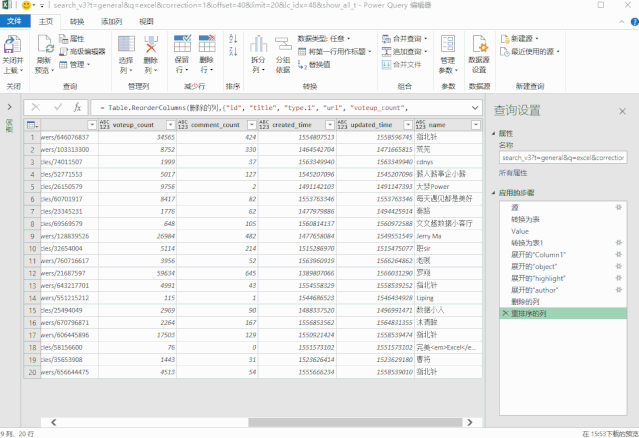Click the Split Column (拆分列) icon
This screenshot has height=438, width=639.
pyautogui.click(x=258, y=44)
